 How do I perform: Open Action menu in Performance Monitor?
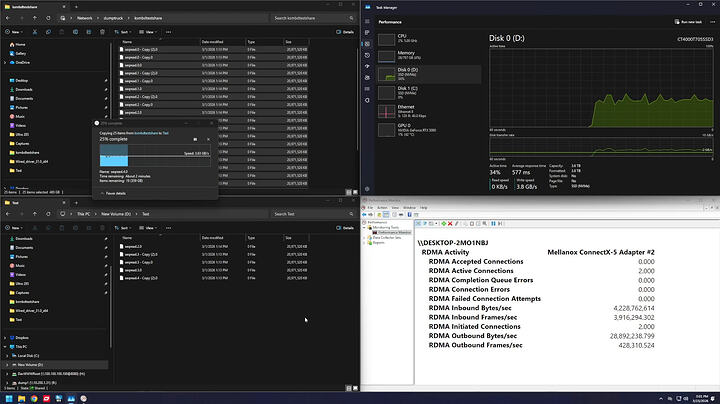point(382,208)
